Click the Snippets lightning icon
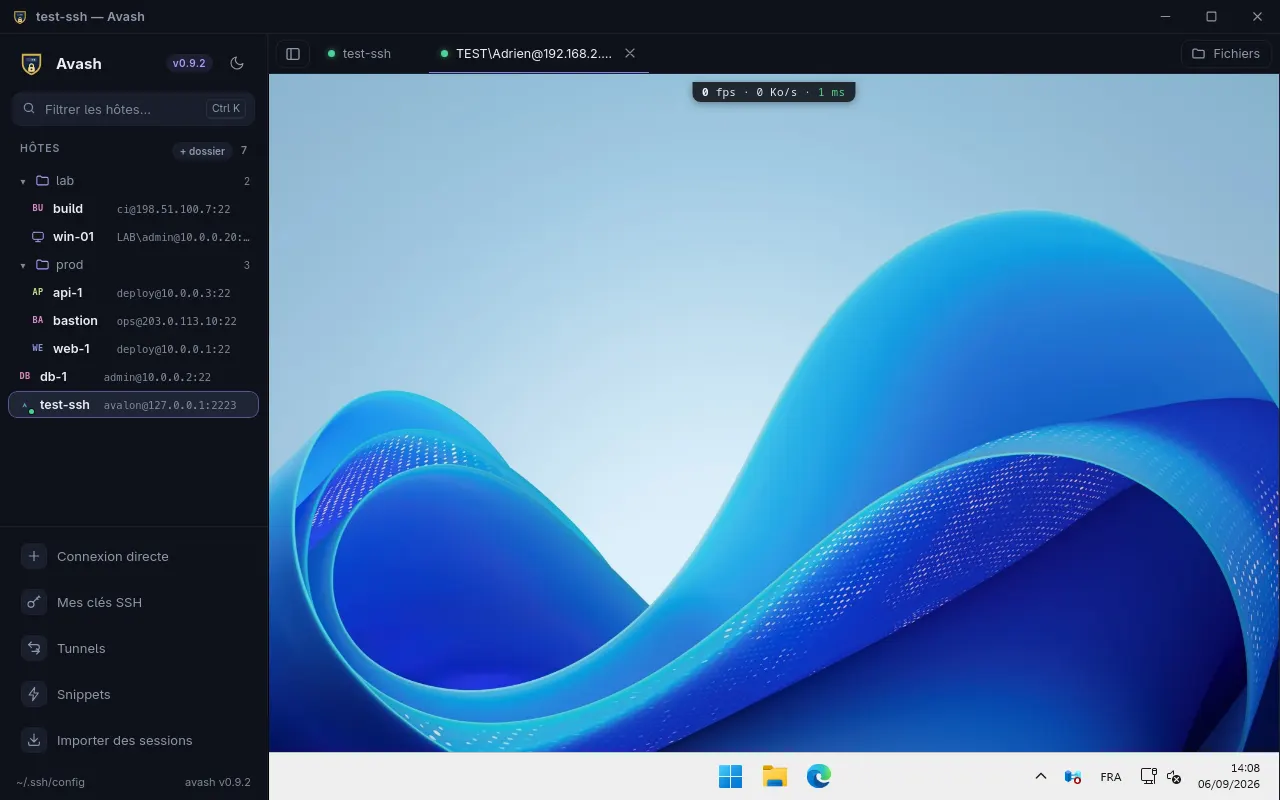This screenshot has width=1280, height=800. point(34,694)
